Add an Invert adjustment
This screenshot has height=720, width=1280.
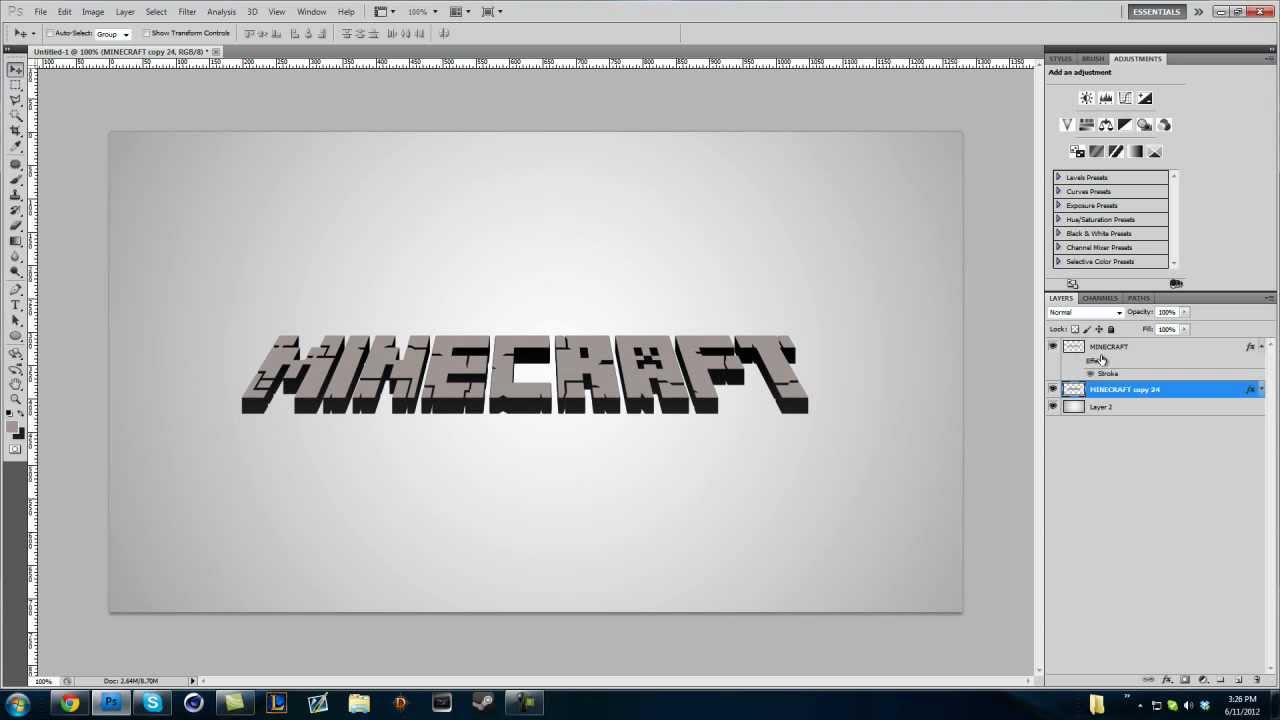(x=1077, y=152)
